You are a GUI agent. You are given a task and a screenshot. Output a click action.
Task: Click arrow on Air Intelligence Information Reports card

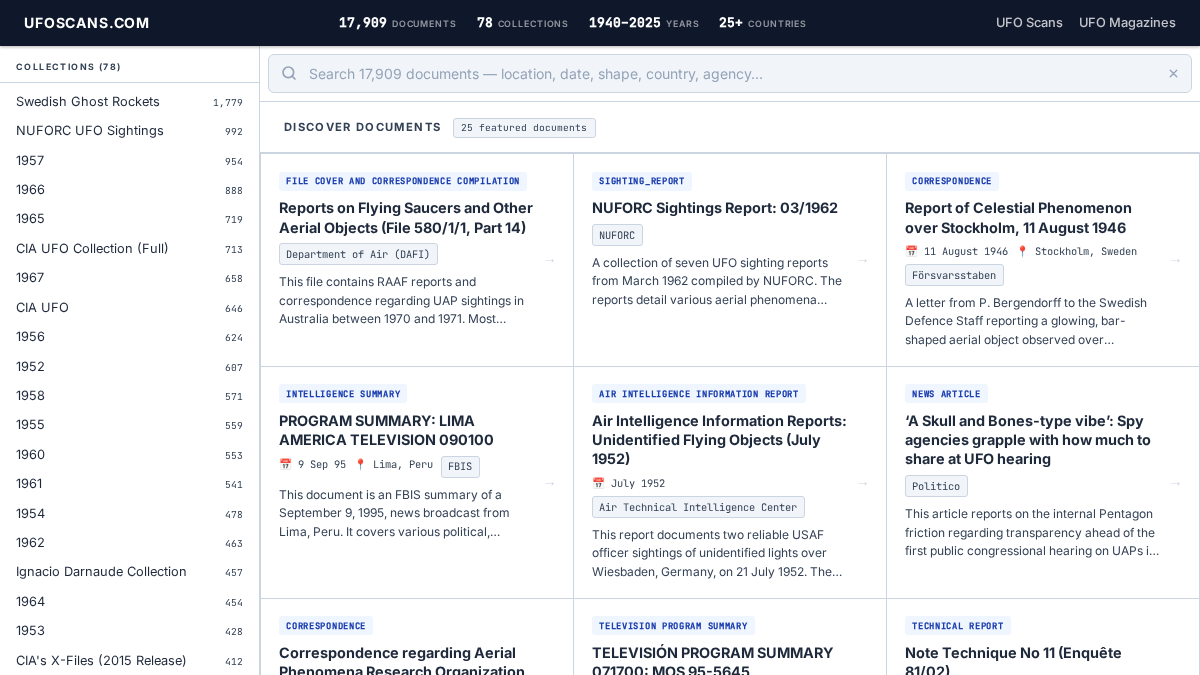tap(862, 483)
